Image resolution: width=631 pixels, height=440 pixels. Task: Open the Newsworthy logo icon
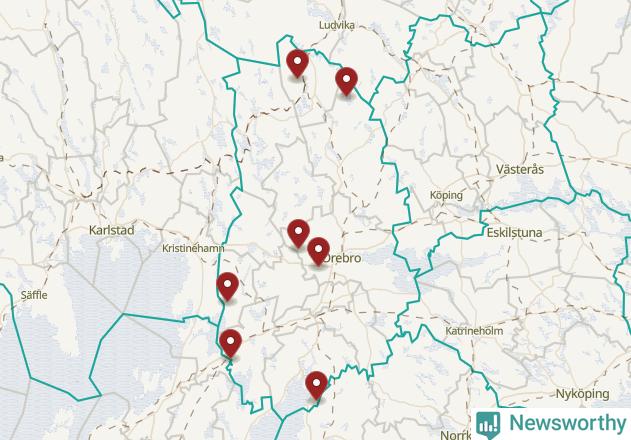point(488,424)
